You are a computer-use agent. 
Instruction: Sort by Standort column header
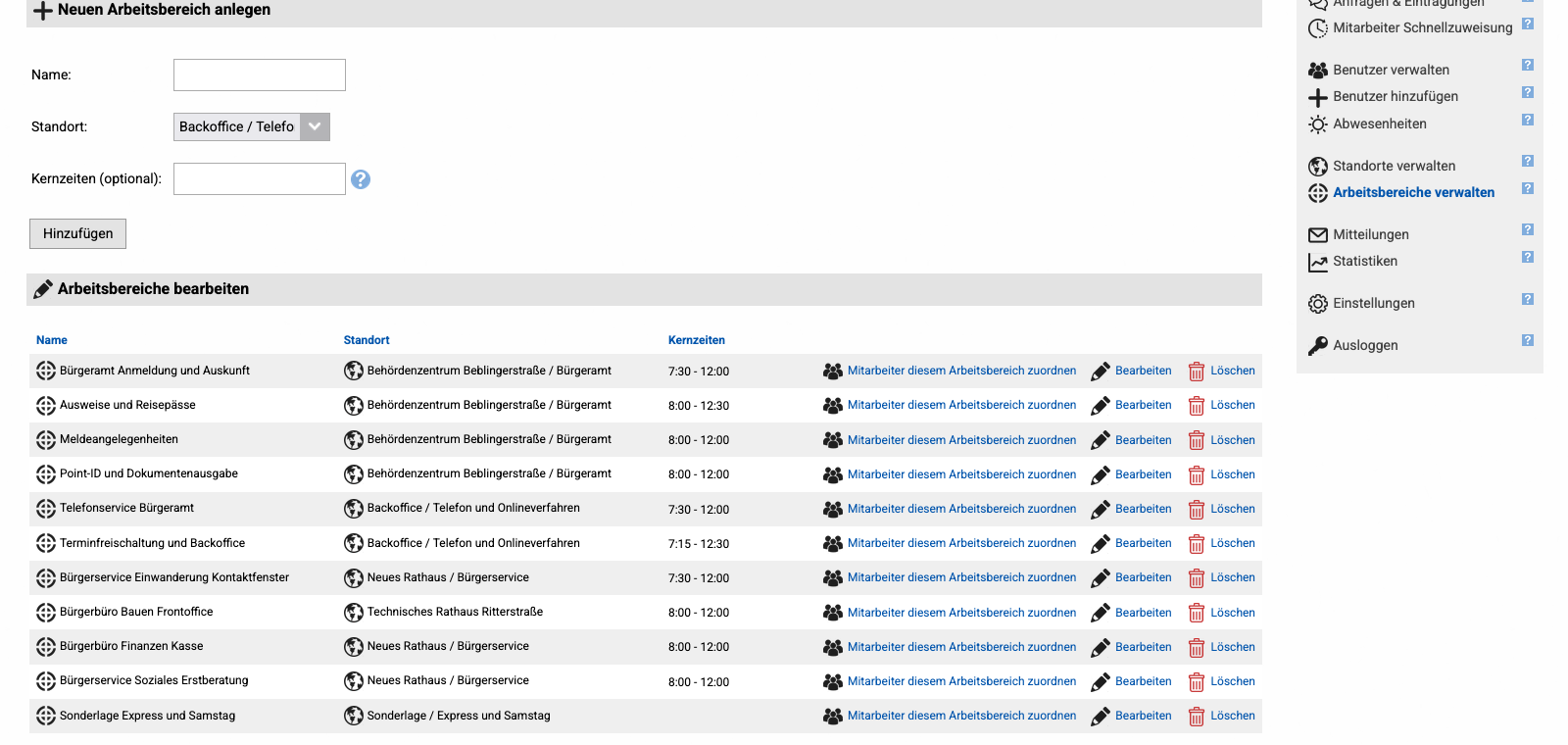point(367,340)
